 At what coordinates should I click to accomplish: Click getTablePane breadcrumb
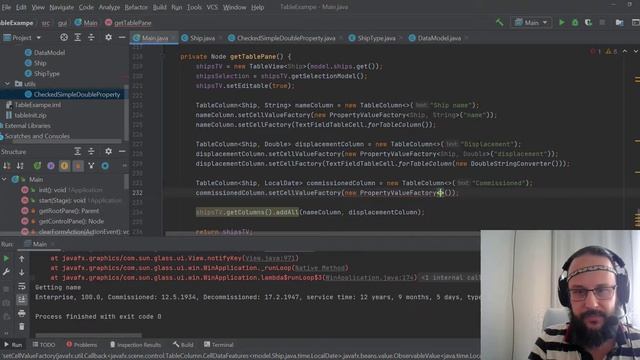(128, 23)
